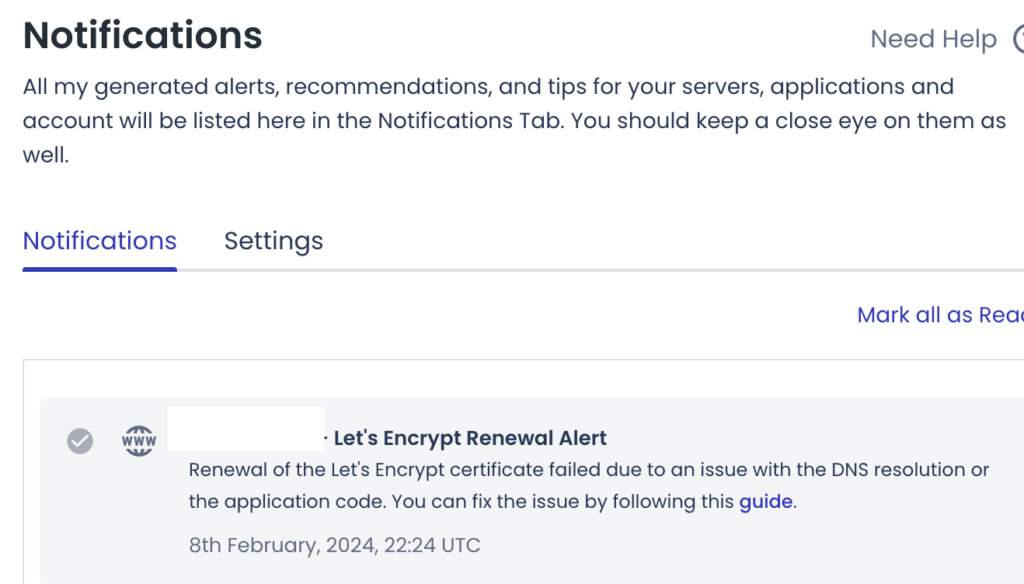The height and width of the screenshot is (584, 1024).
Task: Click 'Let's Encrypt certificate' in alert body
Action: [x=437, y=470]
